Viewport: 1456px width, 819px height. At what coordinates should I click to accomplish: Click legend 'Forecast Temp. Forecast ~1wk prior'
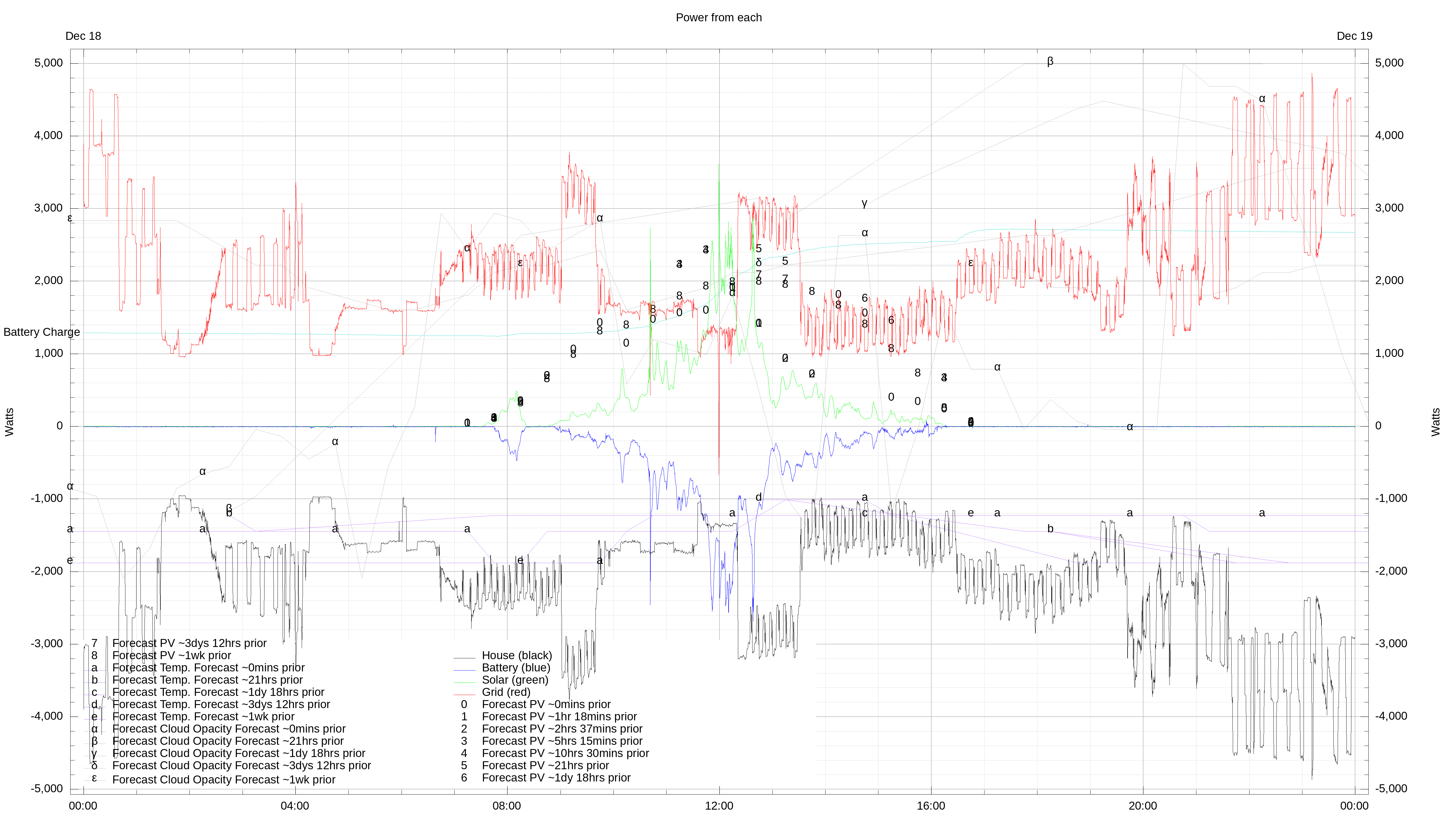(204, 717)
